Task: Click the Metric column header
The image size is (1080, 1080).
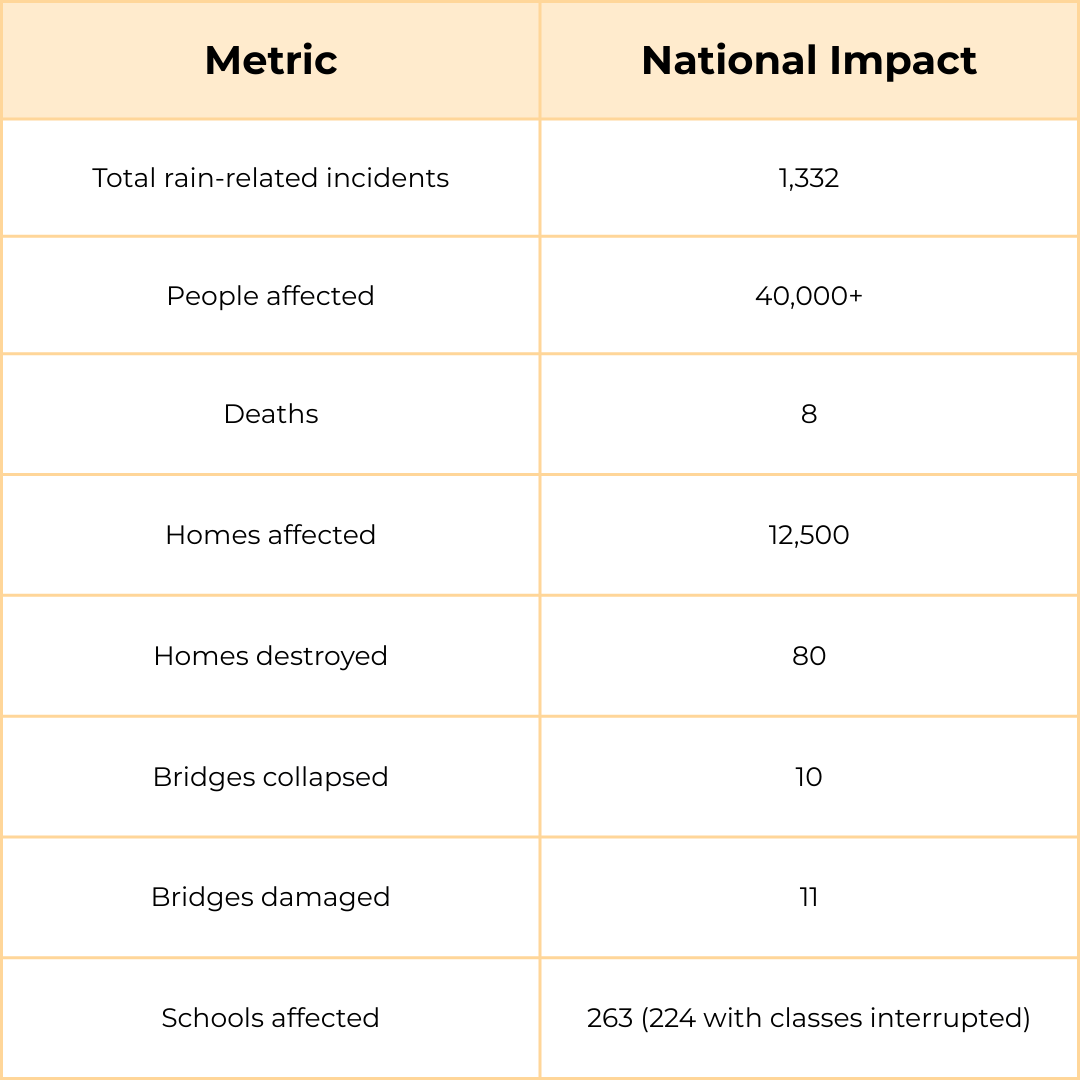Action: pyautogui.click(x=271, y=61)
